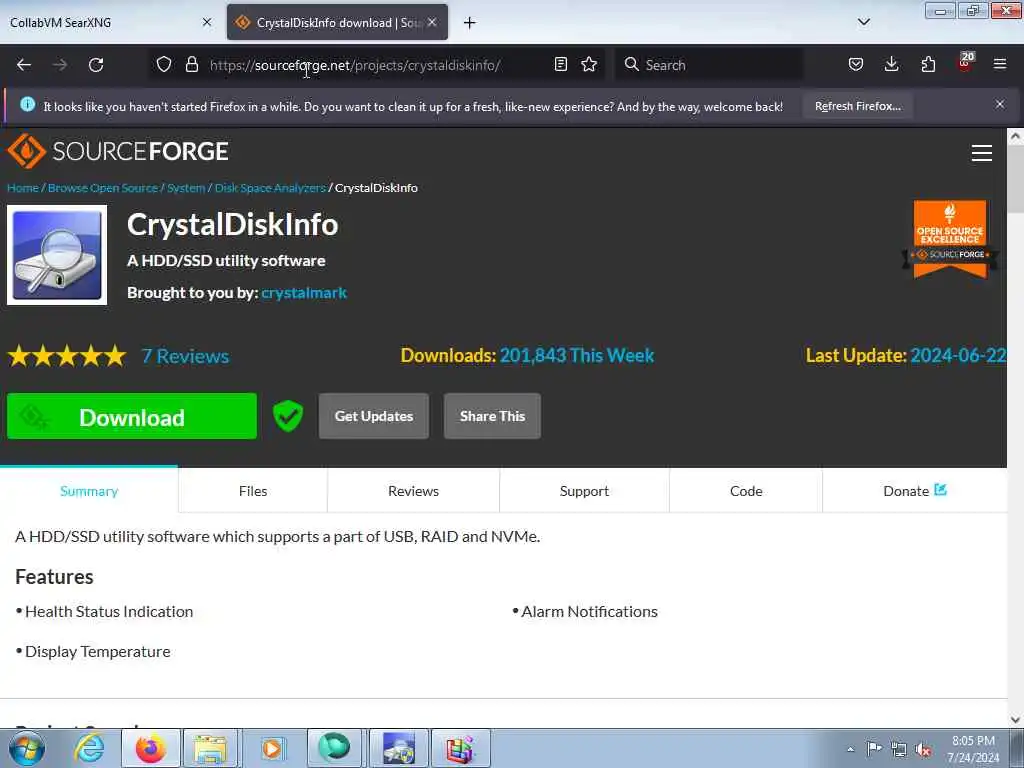Screen dimensions: 1024x768
Task: Open the tracking protection shield icon
Action: tap(164, 65)
